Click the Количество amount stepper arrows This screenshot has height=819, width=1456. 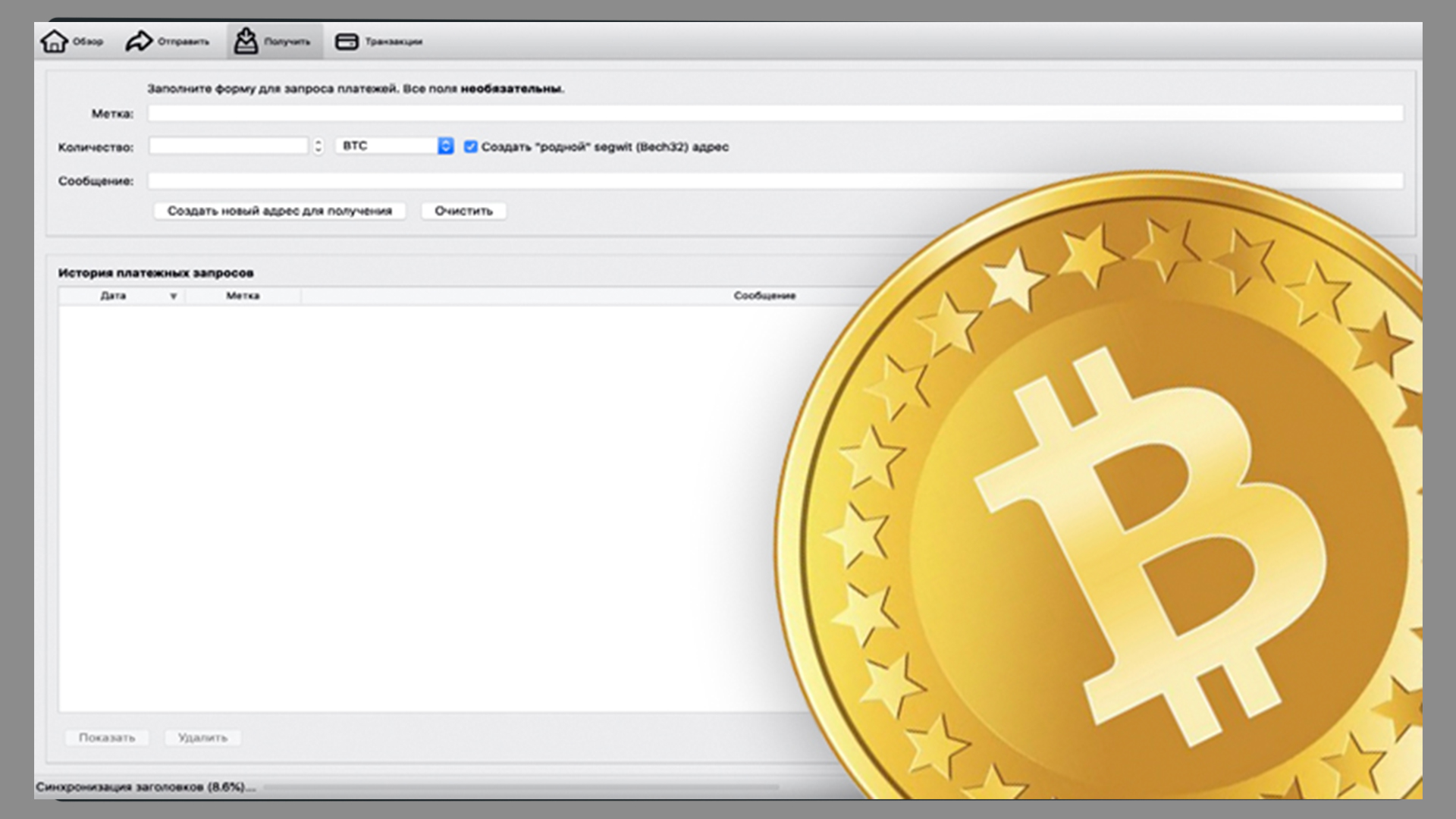[x=318, y=146]
